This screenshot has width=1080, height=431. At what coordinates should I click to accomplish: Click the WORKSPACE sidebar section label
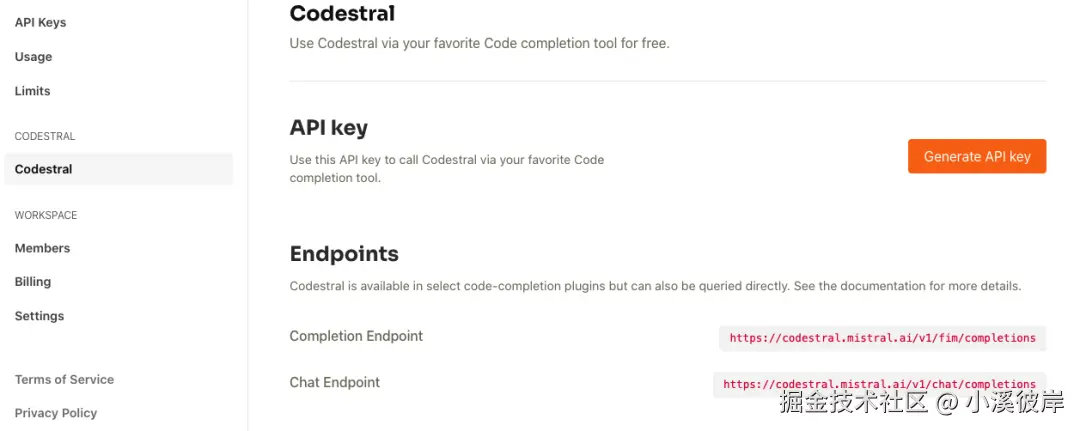[45, 215]
